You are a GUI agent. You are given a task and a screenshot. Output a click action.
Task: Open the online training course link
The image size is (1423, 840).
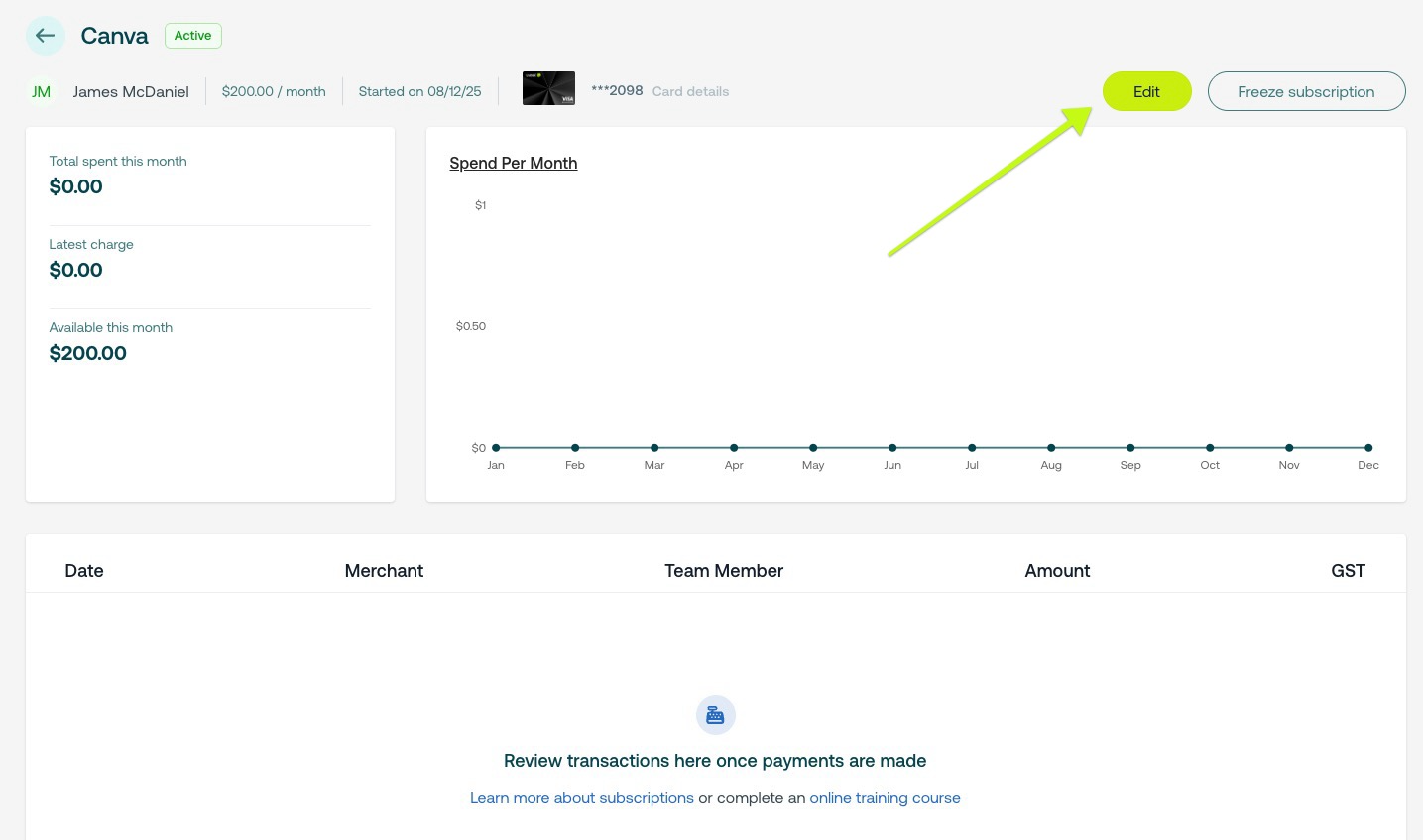point(885,798)
